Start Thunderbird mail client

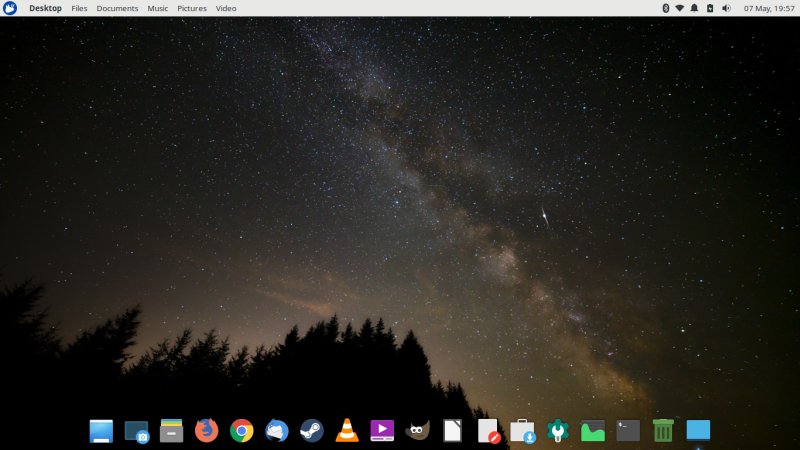[x=276, y=430]
